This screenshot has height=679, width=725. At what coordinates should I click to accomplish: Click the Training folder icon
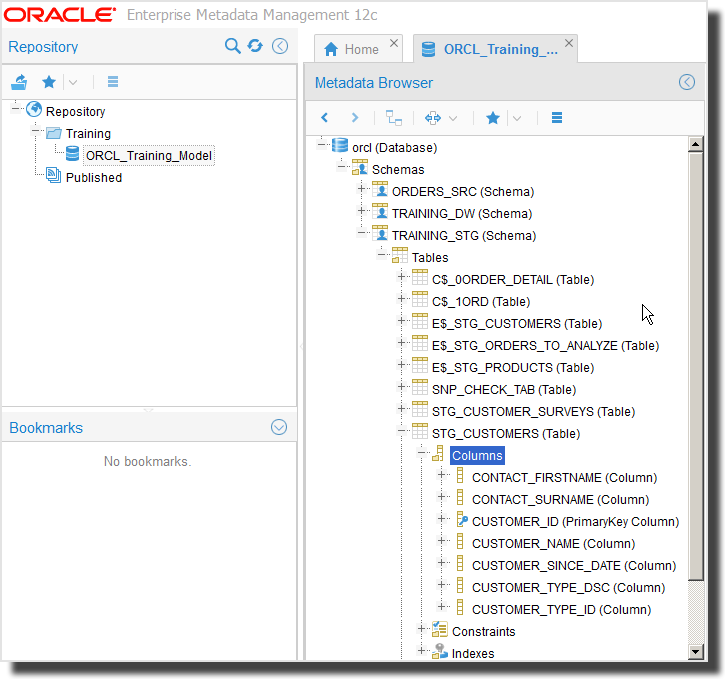coord(54,133)
